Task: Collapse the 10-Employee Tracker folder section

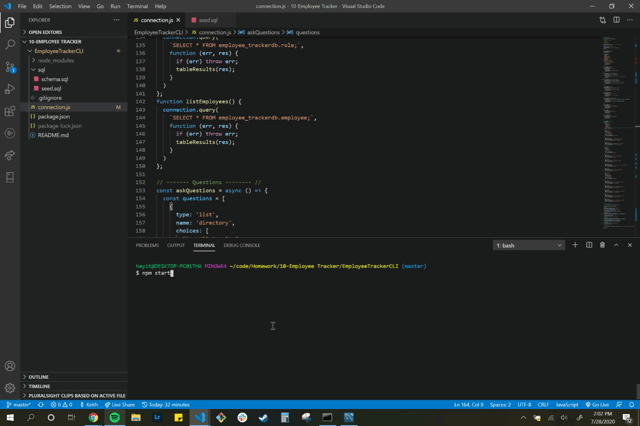Action: pyautogui.click(x=74, y=42)
